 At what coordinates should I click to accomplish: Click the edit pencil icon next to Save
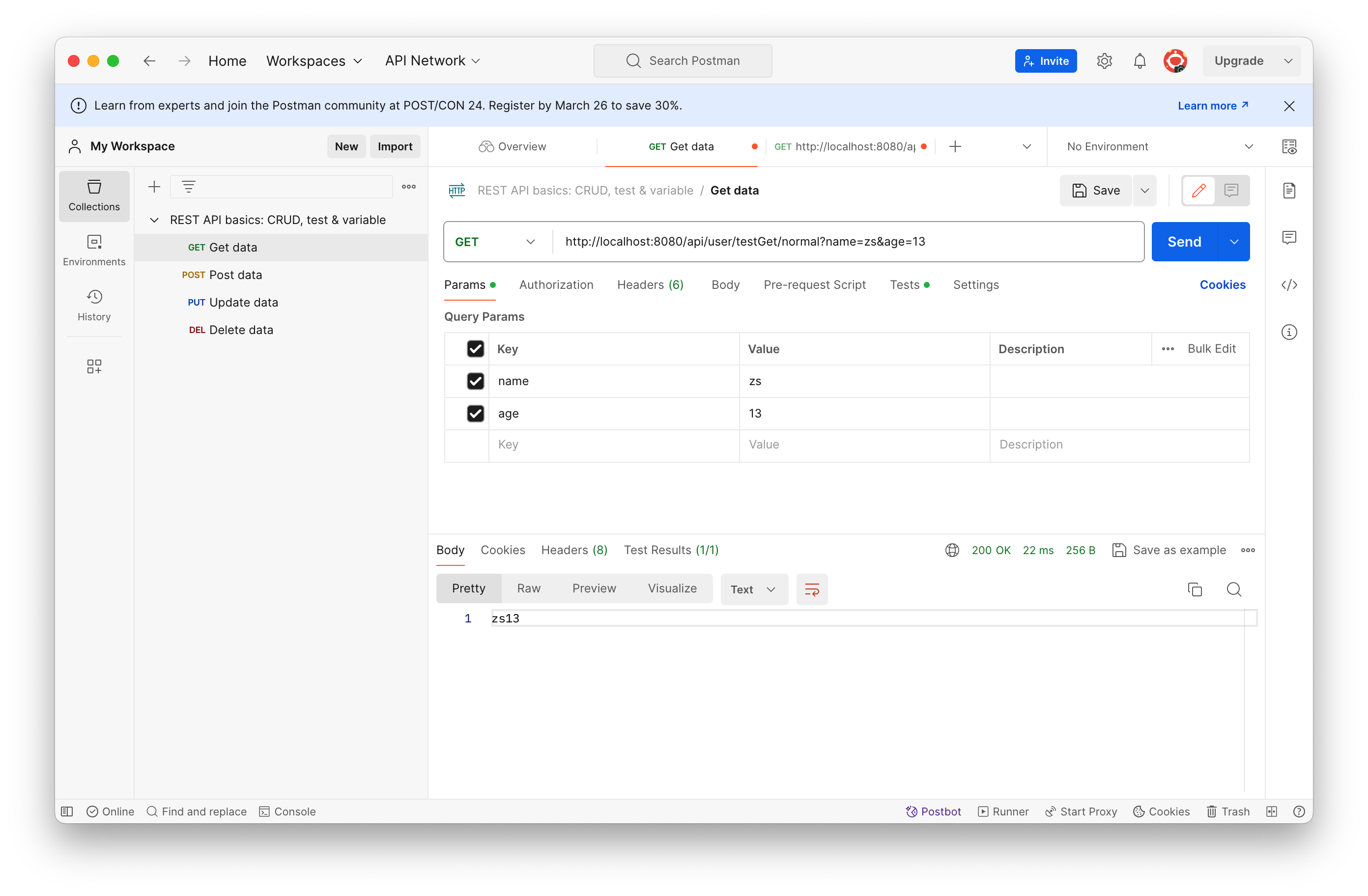tap(1198, 189)
